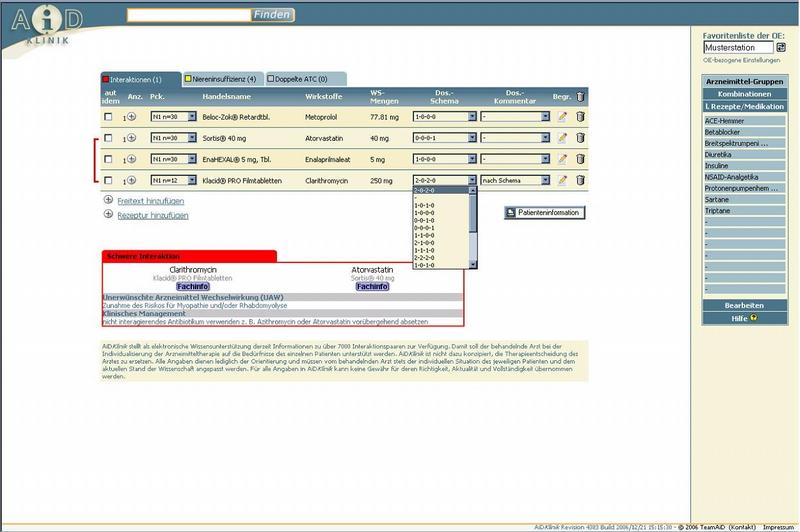This screenshot has height=532, width=800.
Task: Open package size dropdown for Klacid PRO
Action: click(x=173, y=180)
